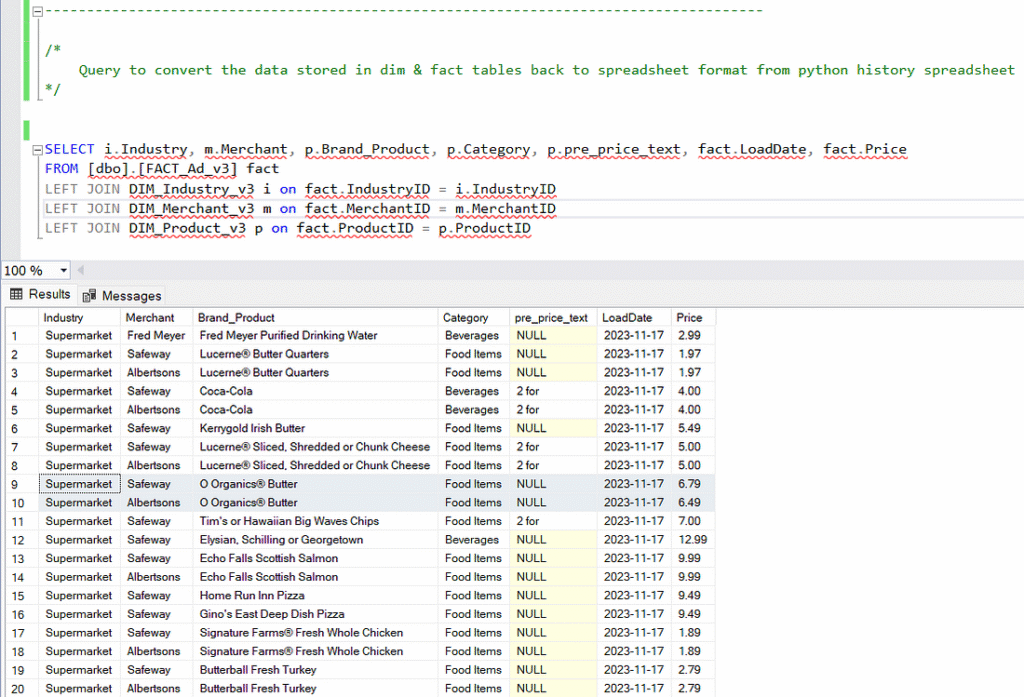This screenshot has height=697, width=1024.
Task: Click the 6.79 price cell
Action: [693, 484]
